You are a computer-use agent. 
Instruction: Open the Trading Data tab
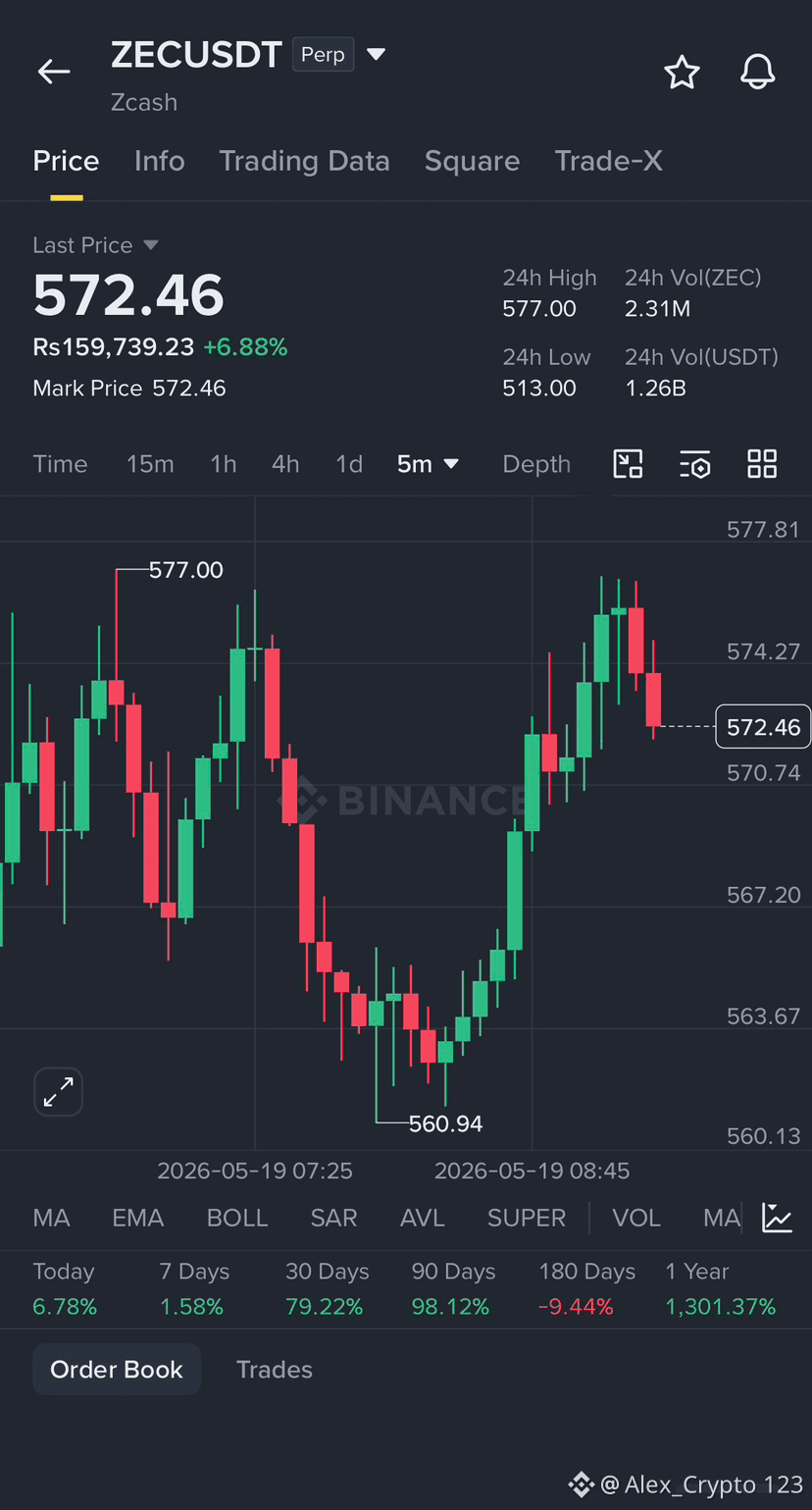(304, 161)
